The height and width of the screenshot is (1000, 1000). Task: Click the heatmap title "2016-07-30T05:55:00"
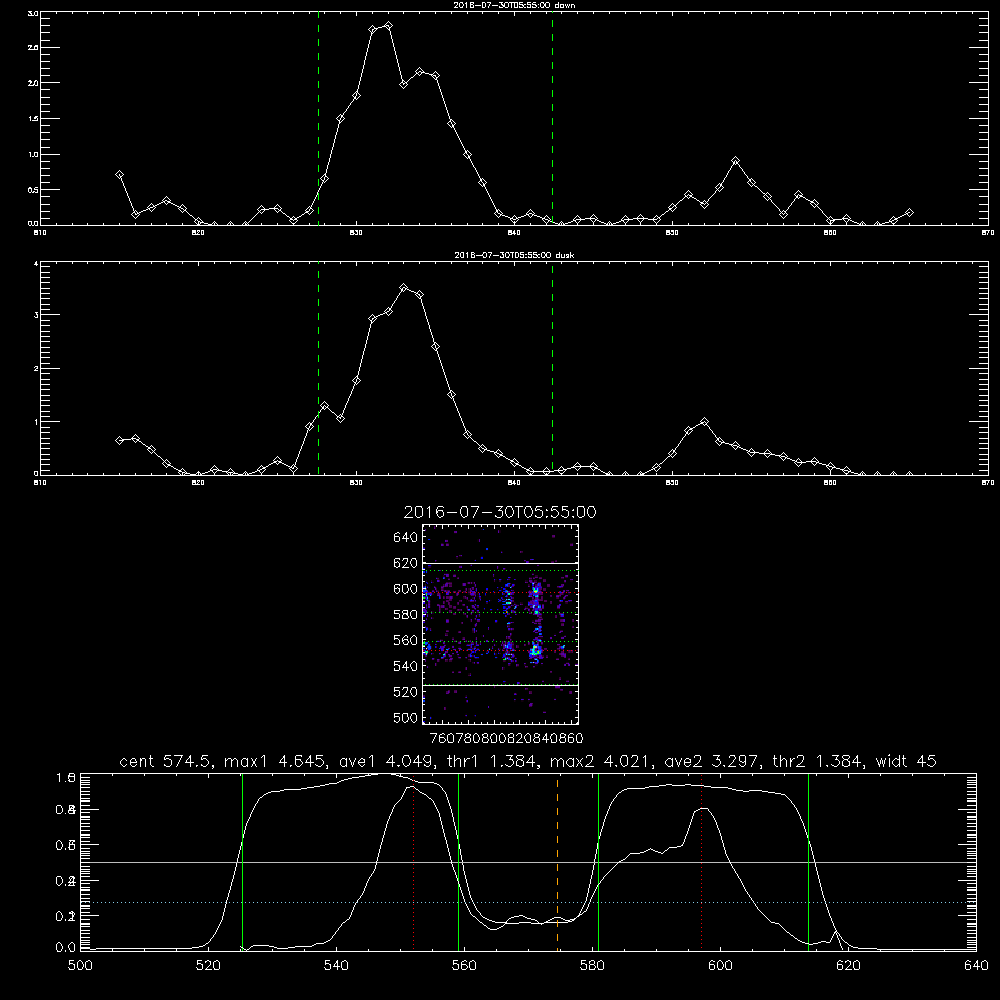click(500, 512)
